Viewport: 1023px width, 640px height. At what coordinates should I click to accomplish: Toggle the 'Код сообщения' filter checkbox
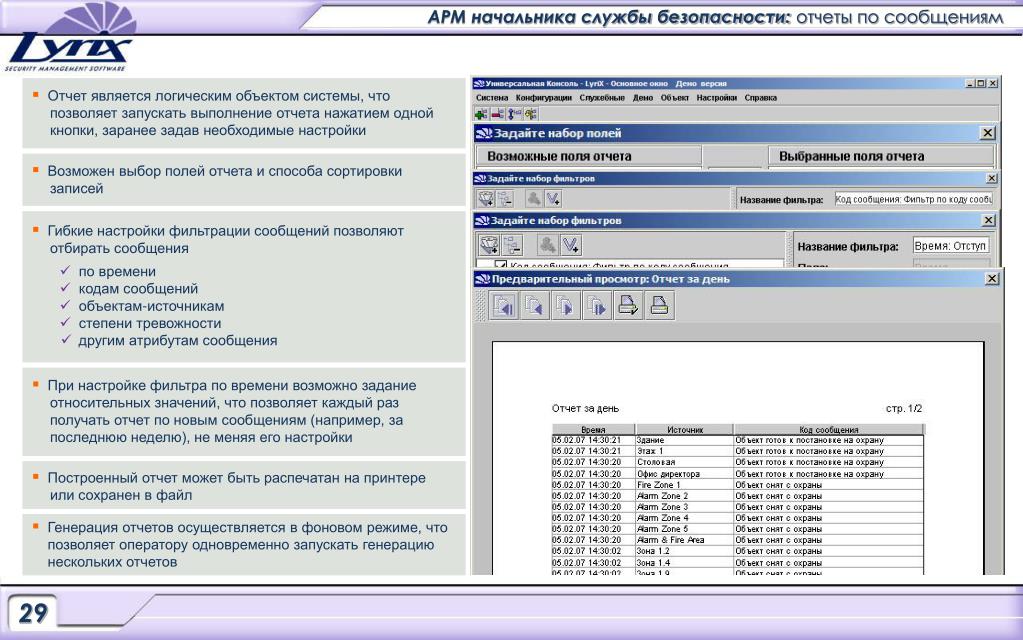click(500, 264)
